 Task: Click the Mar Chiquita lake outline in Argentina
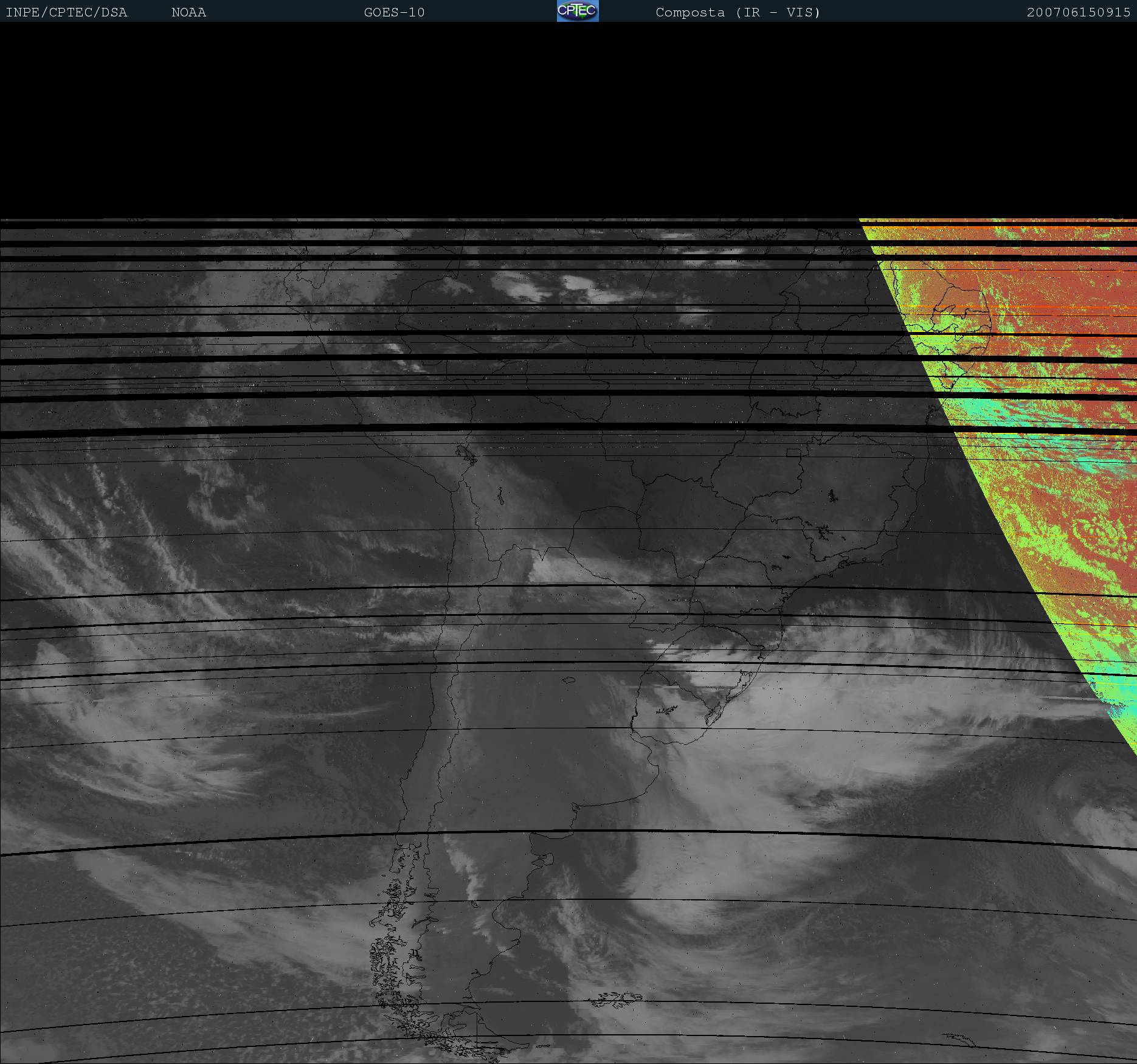click(x=568, y=680)
